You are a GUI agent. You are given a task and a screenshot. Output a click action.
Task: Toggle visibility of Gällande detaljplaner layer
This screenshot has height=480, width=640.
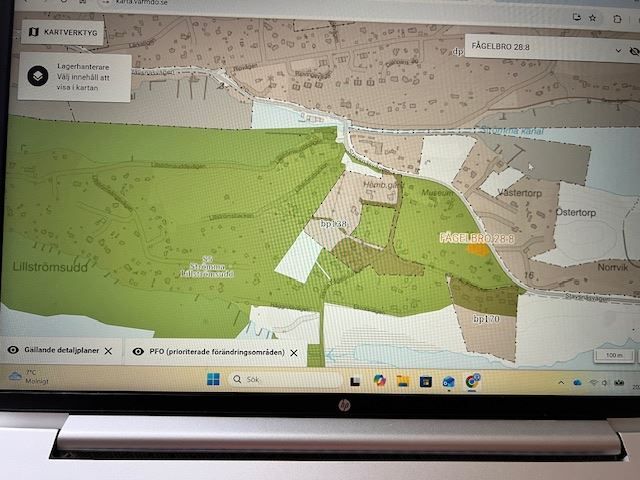[x=14, y=351]
